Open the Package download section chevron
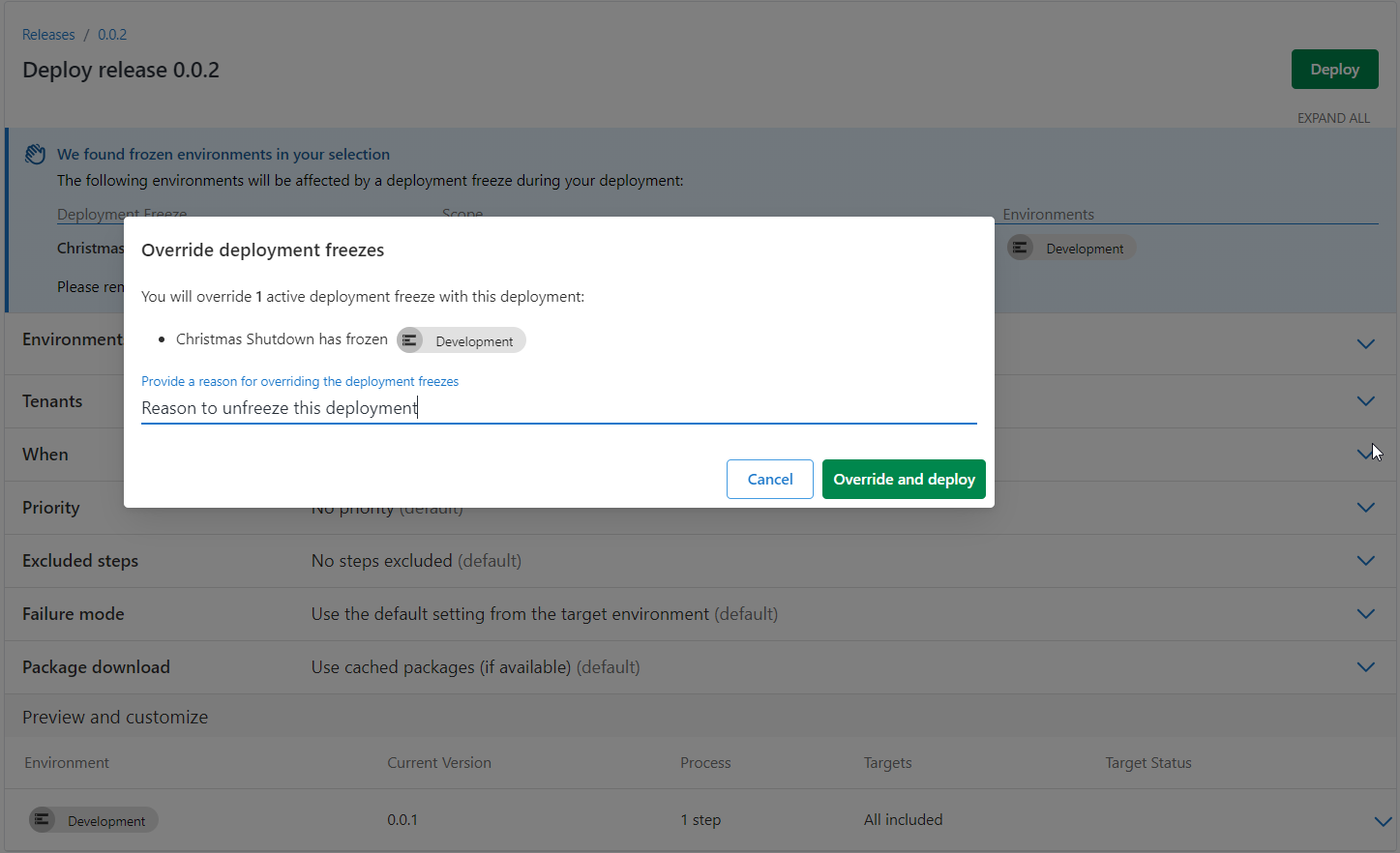Image resolution: width=1400 pixels, height=853 pixels. tap(1365, 666)
